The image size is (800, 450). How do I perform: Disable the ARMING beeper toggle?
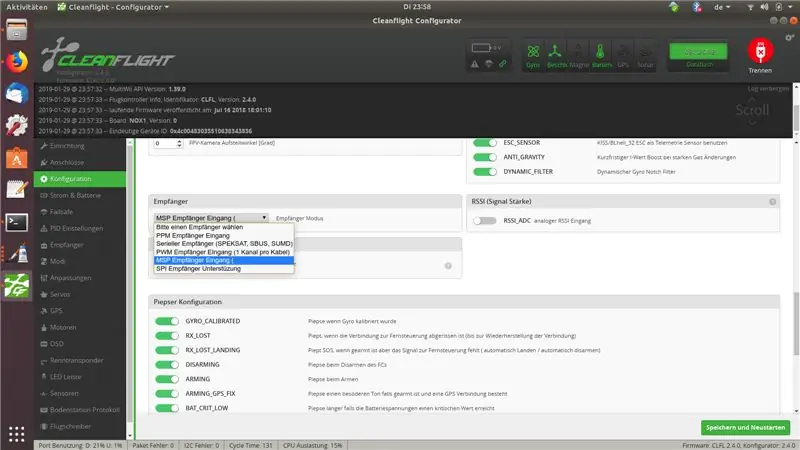click(x=167, y=379)
